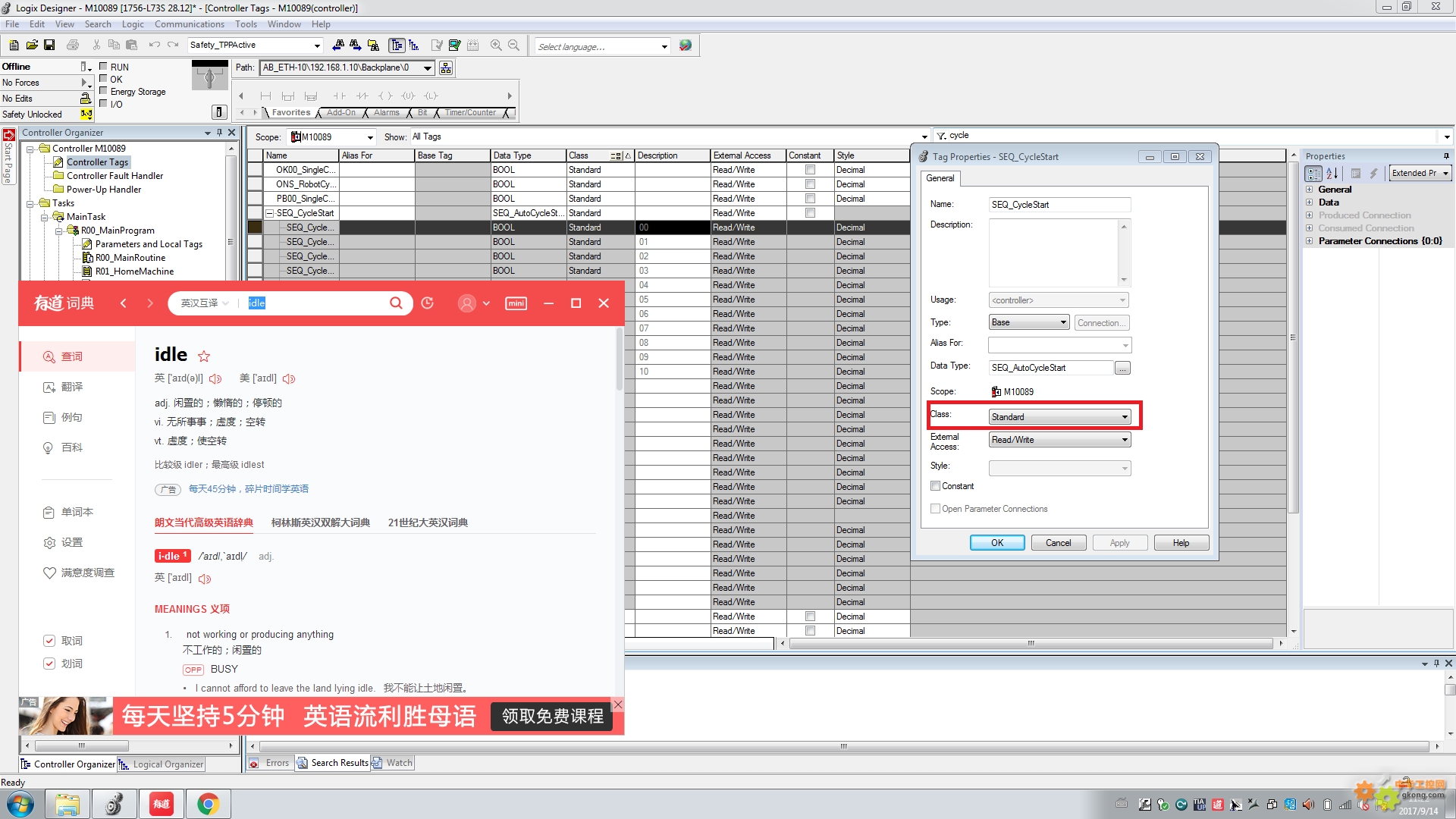
Task: Click the Open project folder icon
Action: click(x=32, y=45)
